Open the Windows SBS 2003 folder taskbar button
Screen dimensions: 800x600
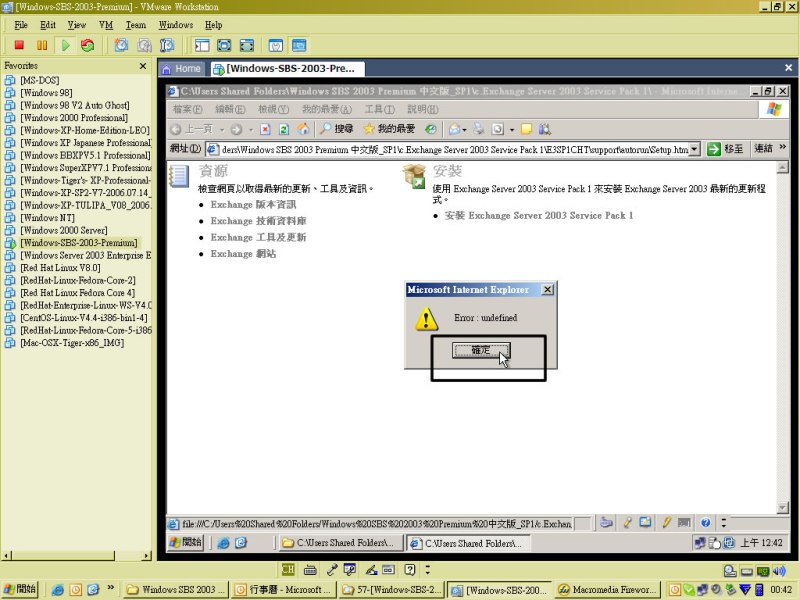(x=176, y=590)
